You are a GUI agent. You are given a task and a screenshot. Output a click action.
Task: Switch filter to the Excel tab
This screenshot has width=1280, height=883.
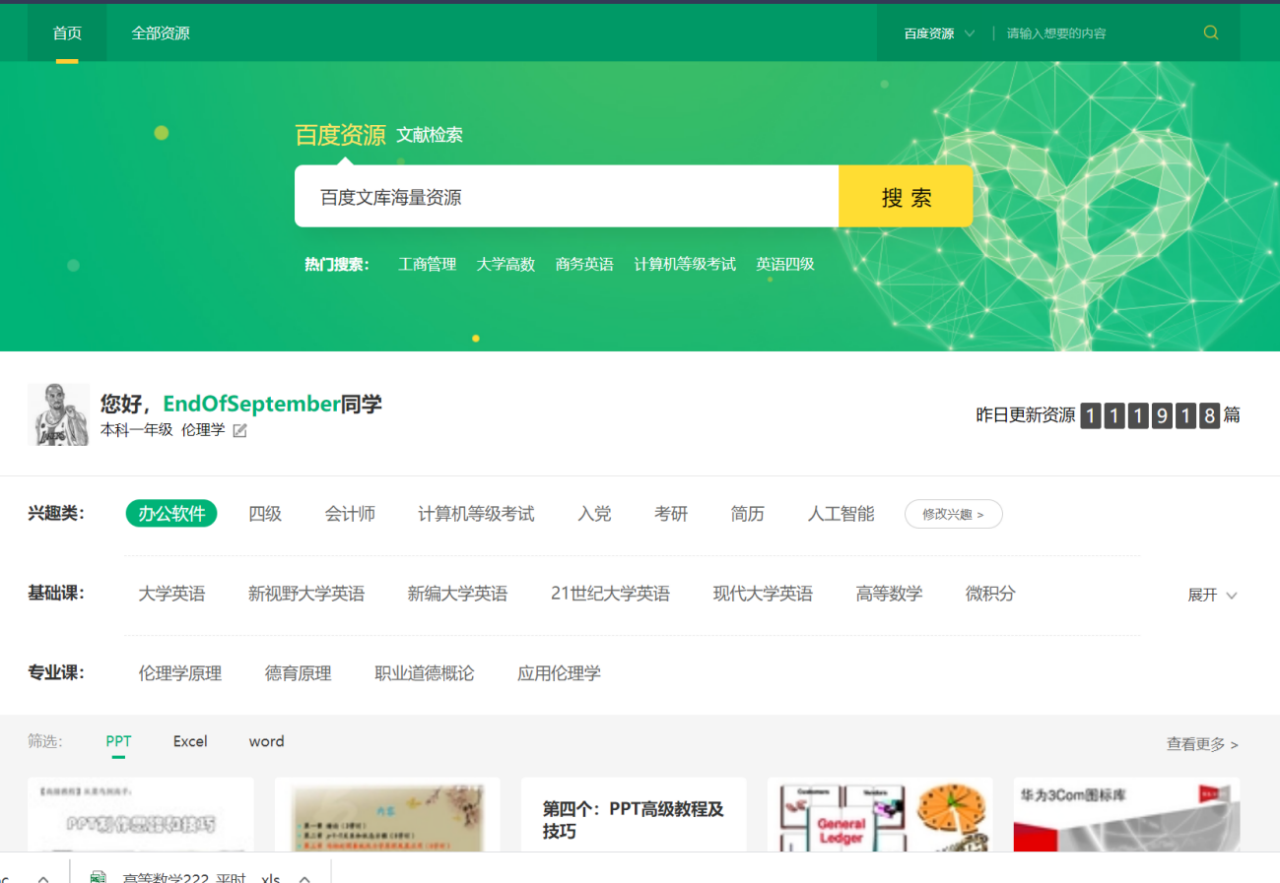(x=189, y=741)
